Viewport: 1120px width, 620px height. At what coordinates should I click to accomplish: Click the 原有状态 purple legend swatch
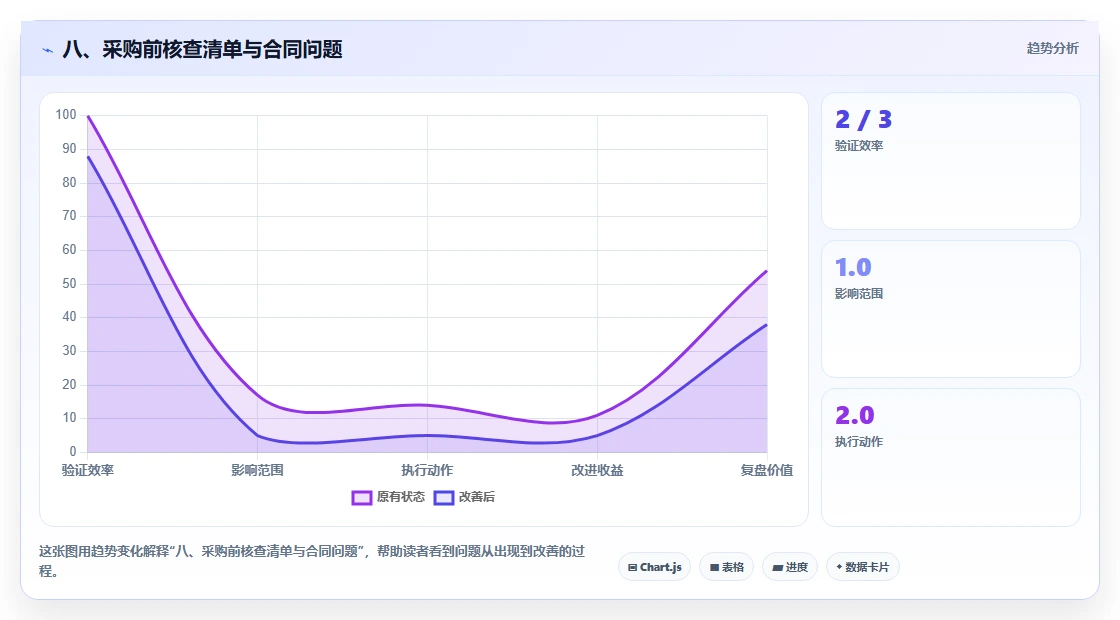point(361,498)
